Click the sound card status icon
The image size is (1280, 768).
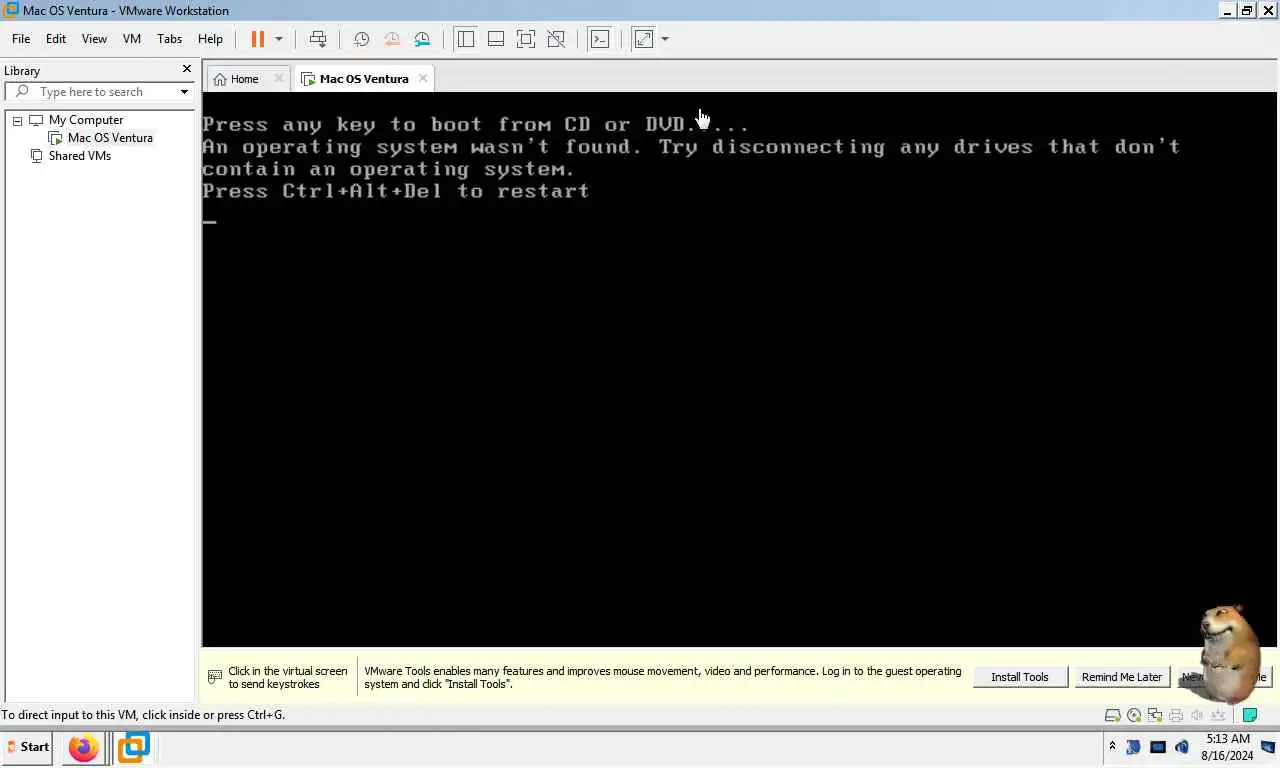click(x=1197, y=715)
